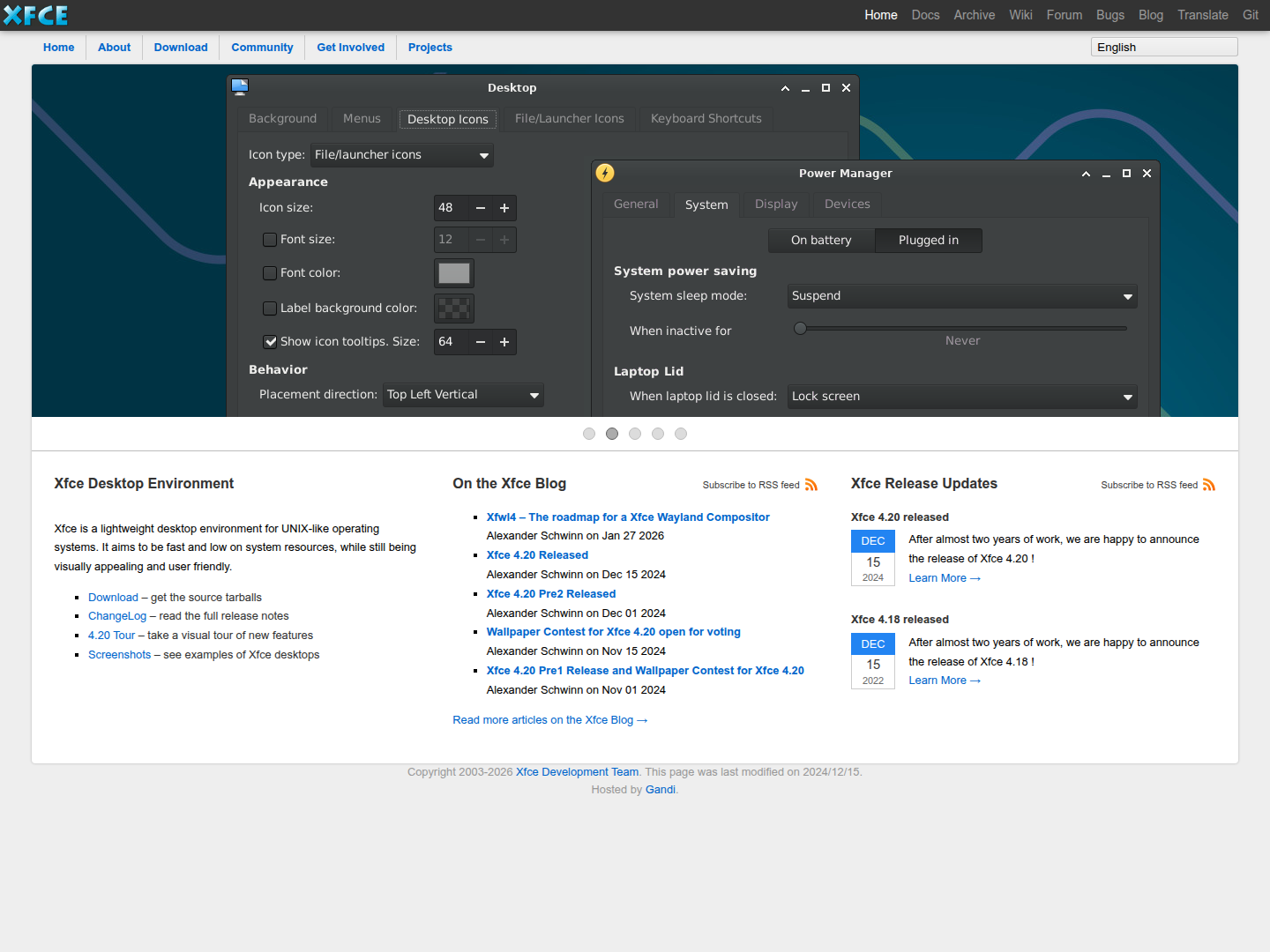
Task: Go to the About page in navigation
Action: coord(114,48)
